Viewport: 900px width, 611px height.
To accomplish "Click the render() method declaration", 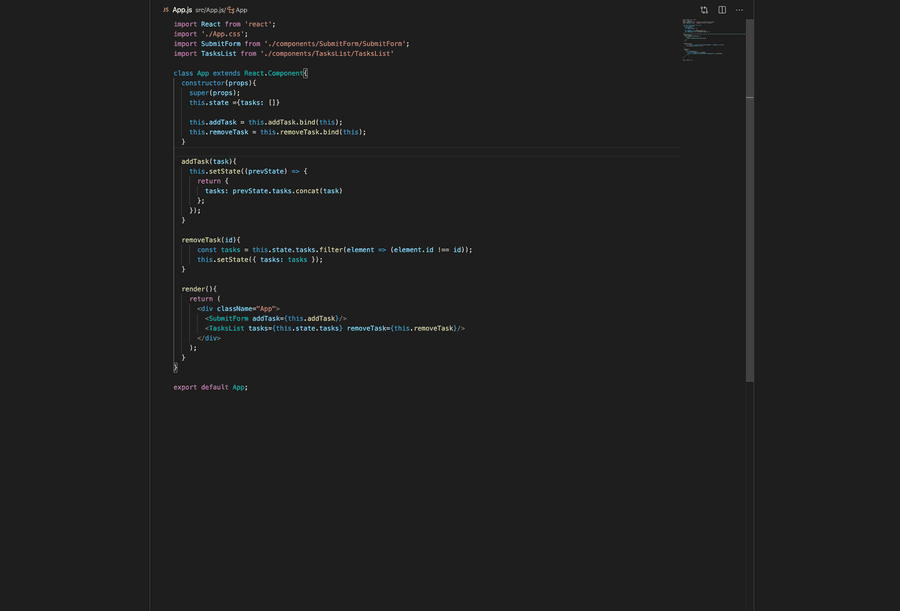I will (198, 289).
